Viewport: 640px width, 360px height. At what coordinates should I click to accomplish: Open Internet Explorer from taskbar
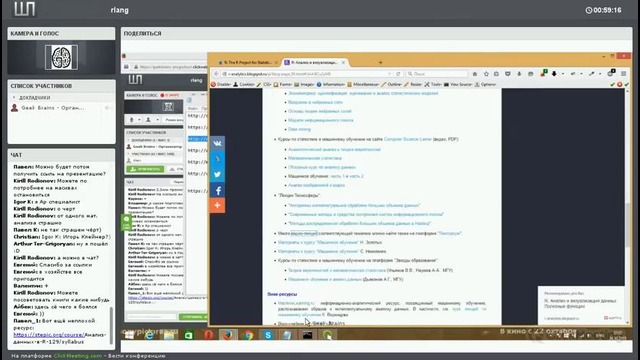pos(149,335)
